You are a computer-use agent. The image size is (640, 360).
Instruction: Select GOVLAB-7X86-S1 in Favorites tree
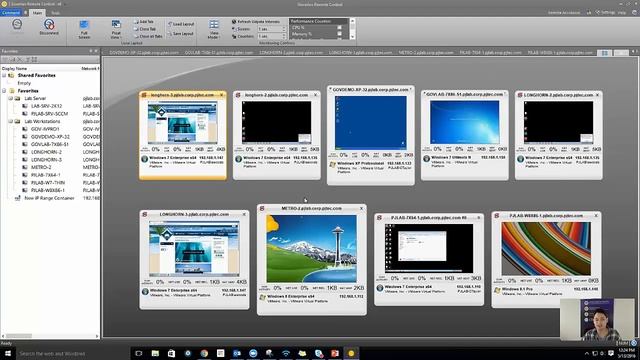pyautogui.click(x=50, y=144)
